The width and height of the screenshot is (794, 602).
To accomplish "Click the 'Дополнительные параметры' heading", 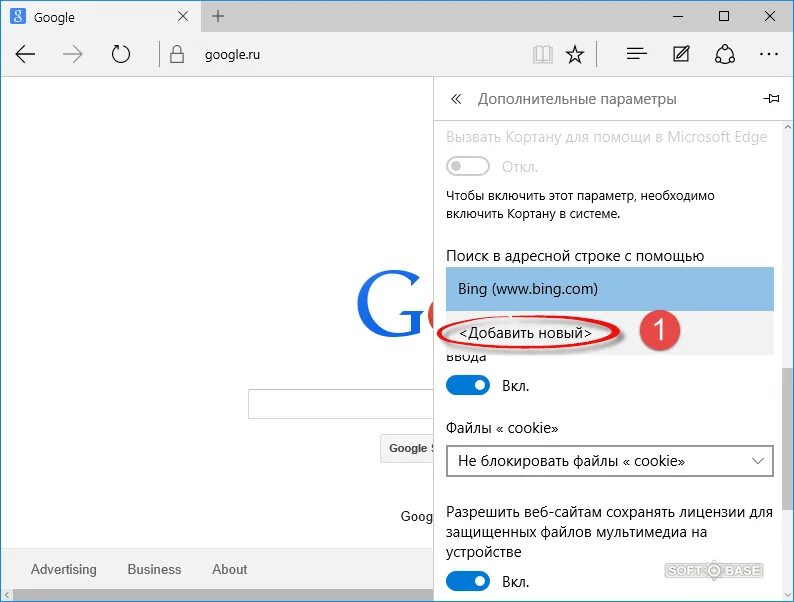I will [577, 99].
